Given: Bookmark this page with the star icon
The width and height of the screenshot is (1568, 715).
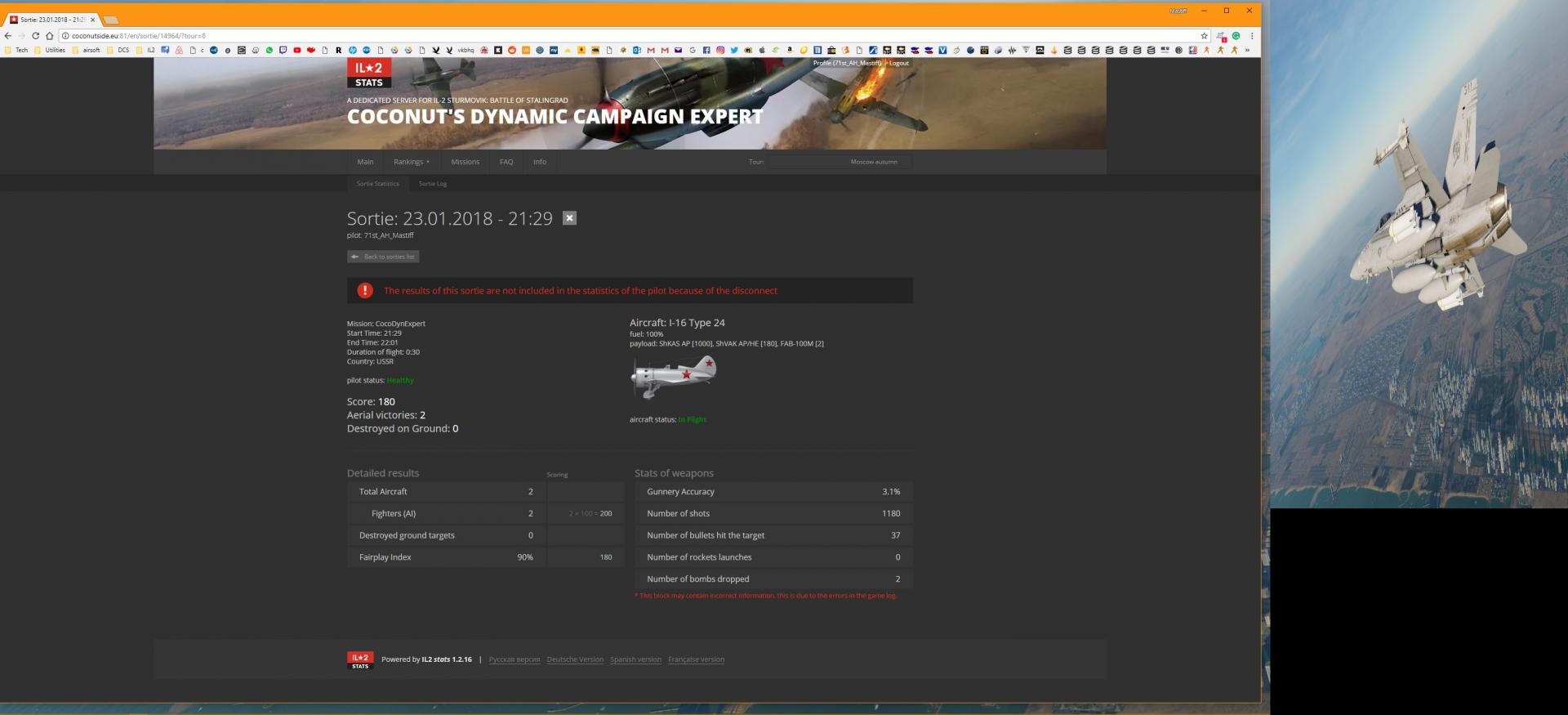Looking at the screenshot, I should point(1204,36).
